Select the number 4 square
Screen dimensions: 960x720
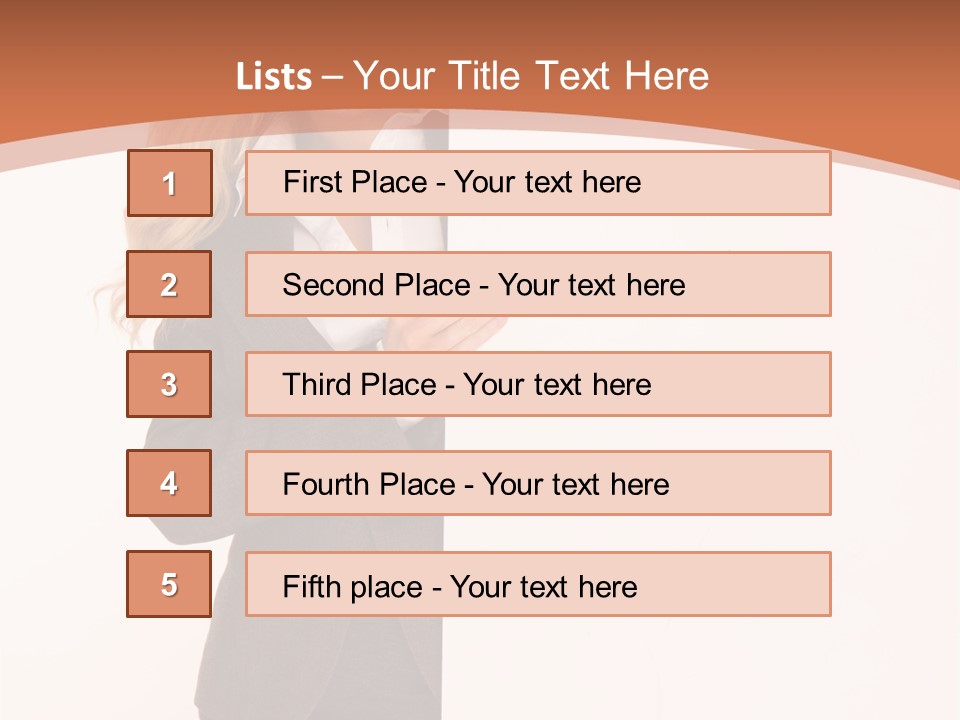click(169, 483)
